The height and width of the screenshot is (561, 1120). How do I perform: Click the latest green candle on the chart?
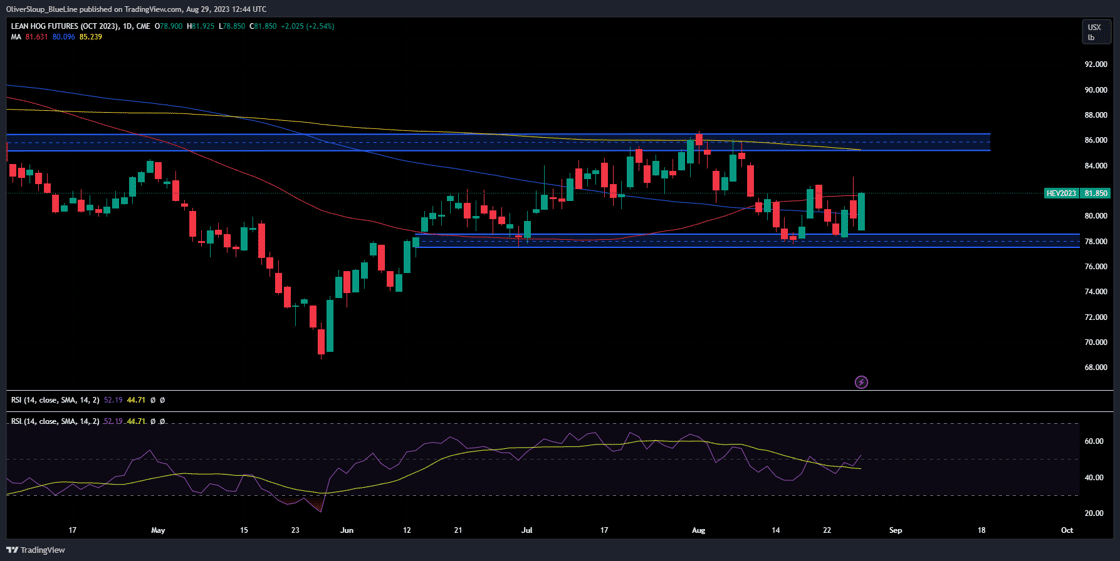tap(861, 211)
